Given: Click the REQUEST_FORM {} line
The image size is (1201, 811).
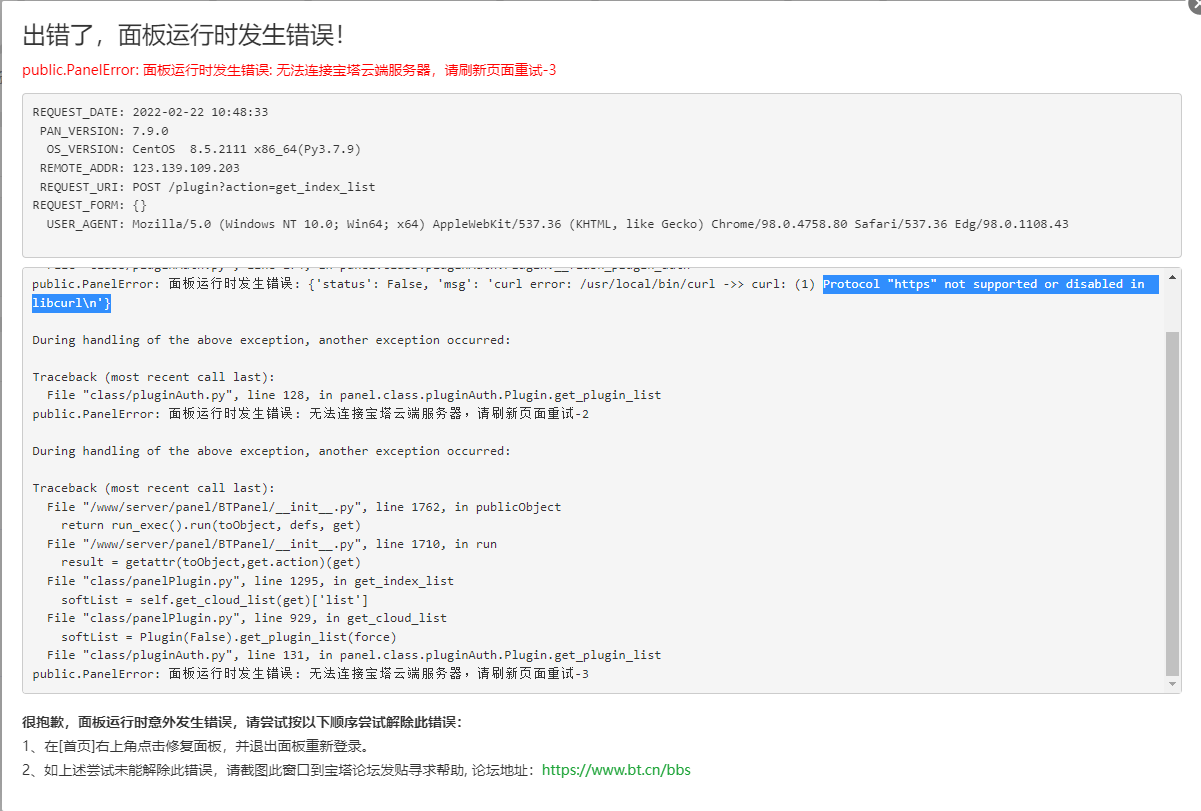Looking at the screenshot, I should click(89, 205).
